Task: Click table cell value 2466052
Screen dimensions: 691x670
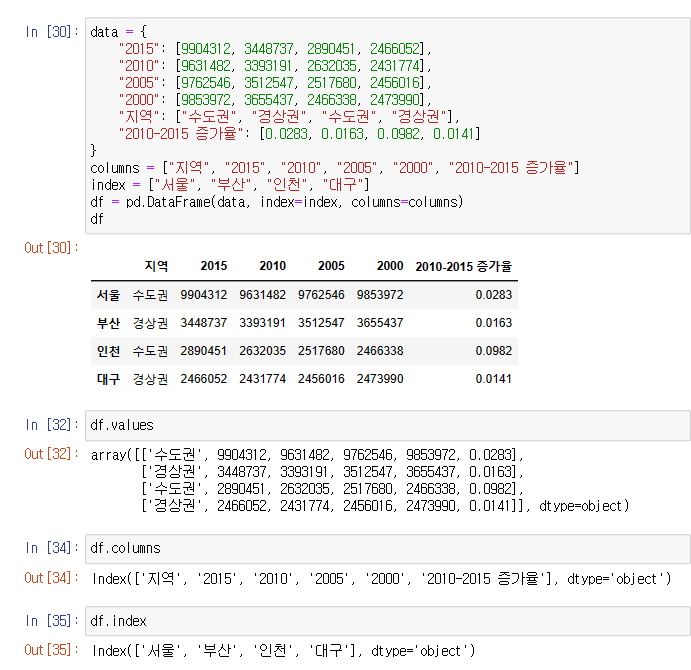Action: 204,379
